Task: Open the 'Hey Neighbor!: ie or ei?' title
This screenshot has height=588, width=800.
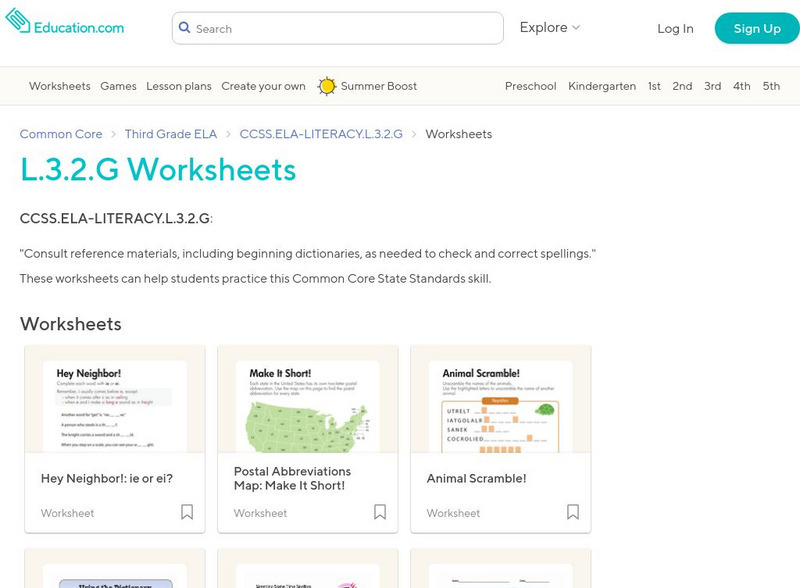Action: 107,478
